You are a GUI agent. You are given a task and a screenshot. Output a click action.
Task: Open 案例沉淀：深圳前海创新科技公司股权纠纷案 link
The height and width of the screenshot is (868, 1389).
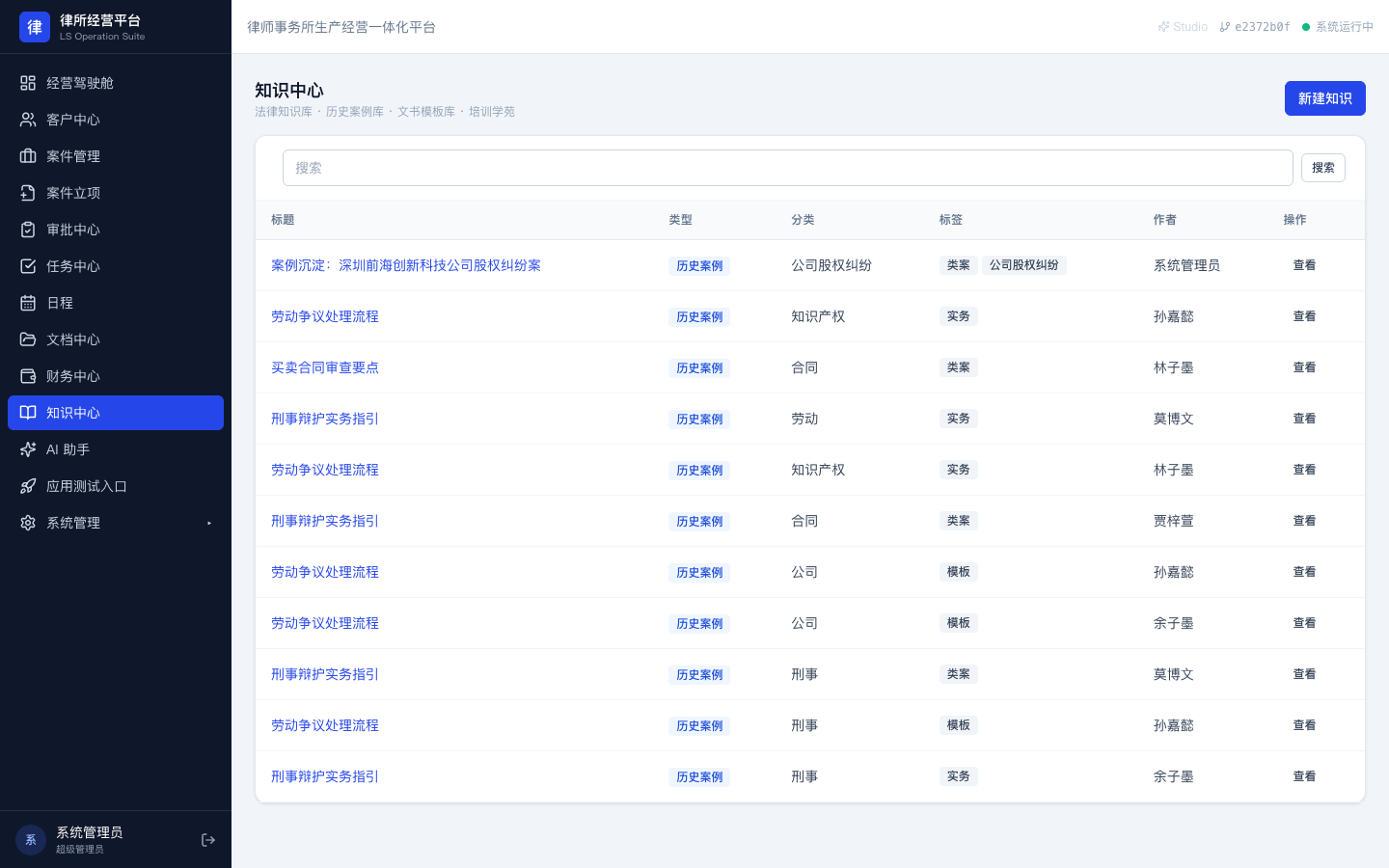point(406,265)
